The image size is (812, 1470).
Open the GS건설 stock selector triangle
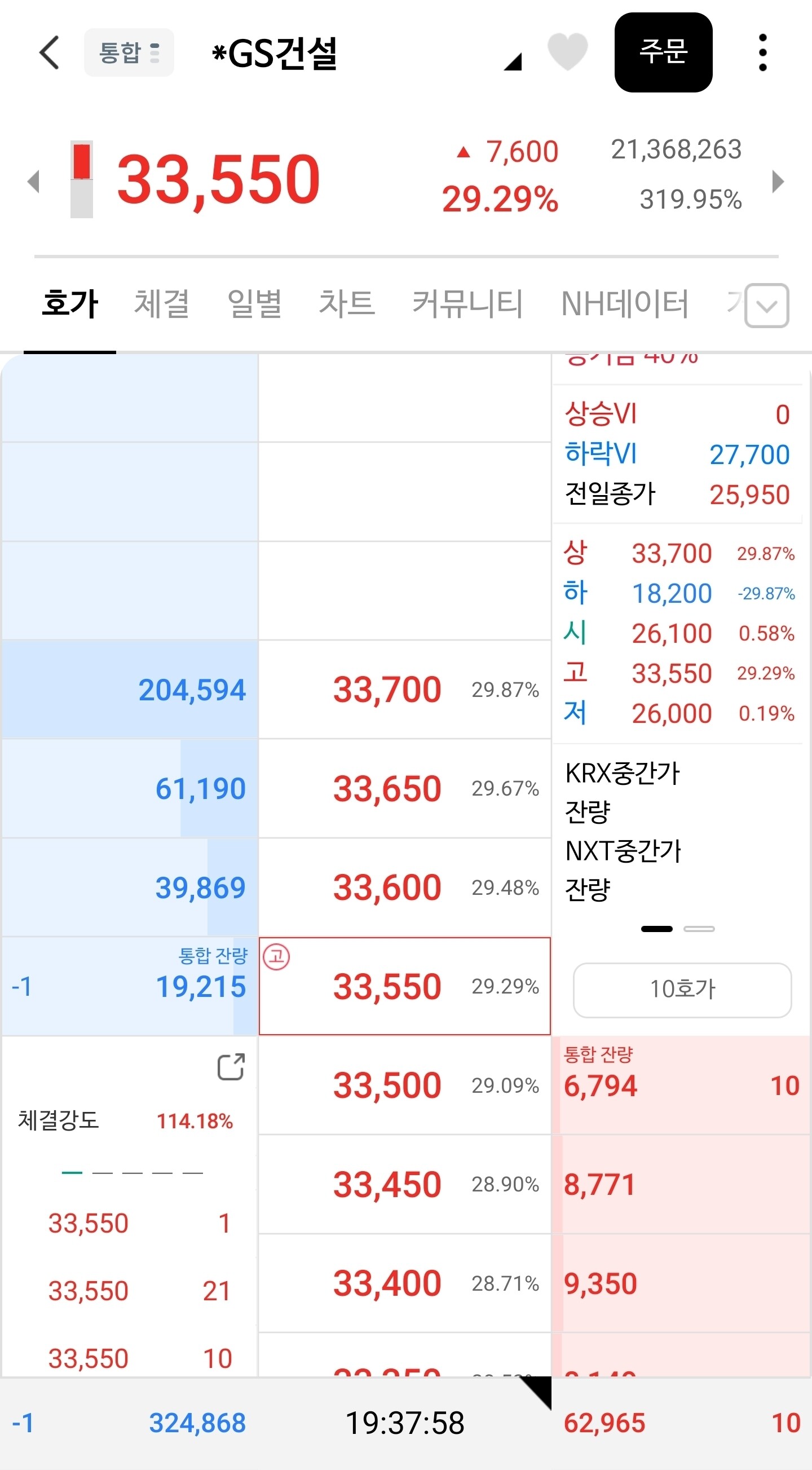[x=513, y=61]
